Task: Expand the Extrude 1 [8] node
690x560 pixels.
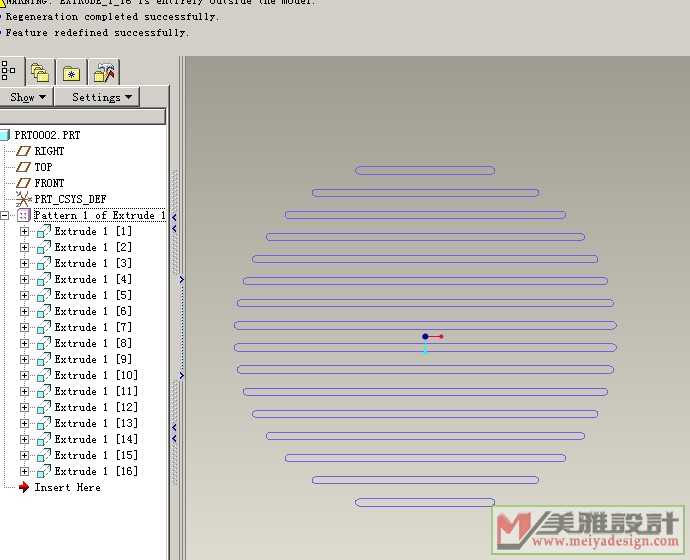Action: [x=25, y=343]
